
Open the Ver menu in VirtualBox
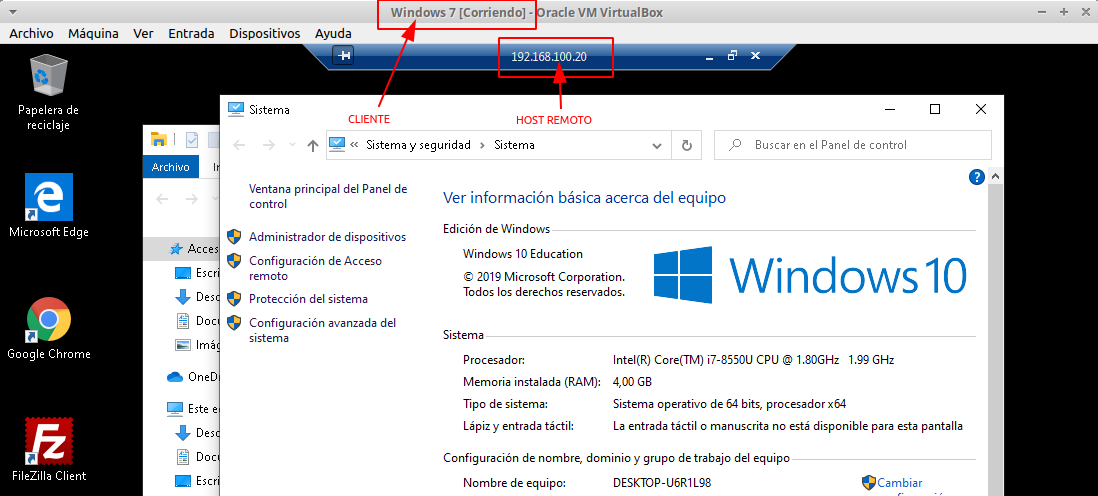point(143,34)
